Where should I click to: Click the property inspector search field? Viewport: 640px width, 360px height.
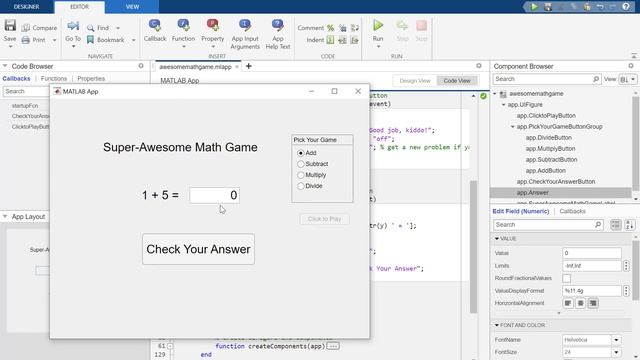coord(548,224)
